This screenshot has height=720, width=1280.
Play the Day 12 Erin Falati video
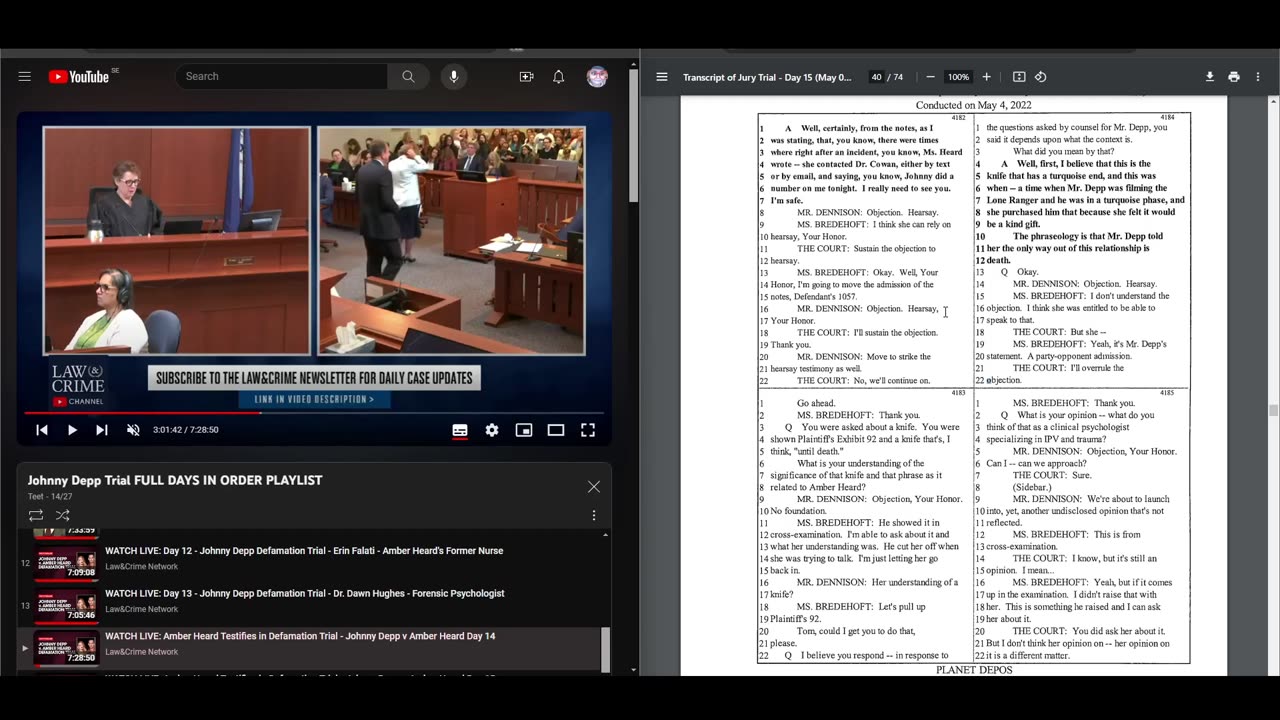(304, 551)
